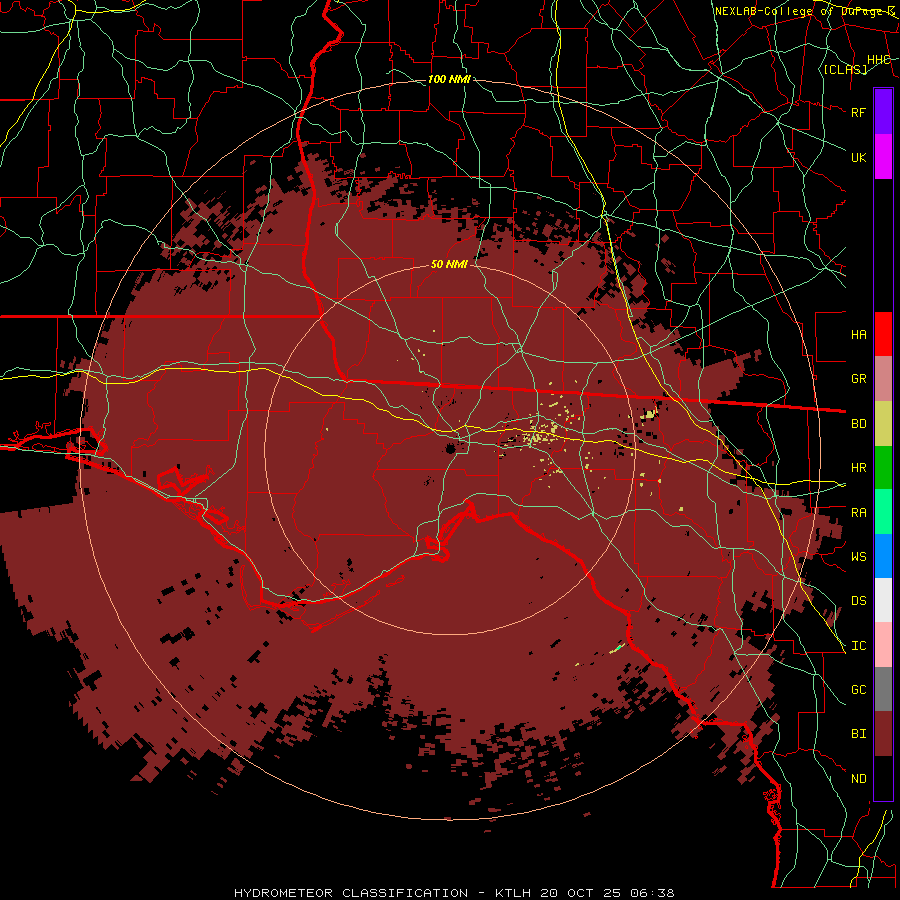Click the 'GC' legend label

(858, 690)
